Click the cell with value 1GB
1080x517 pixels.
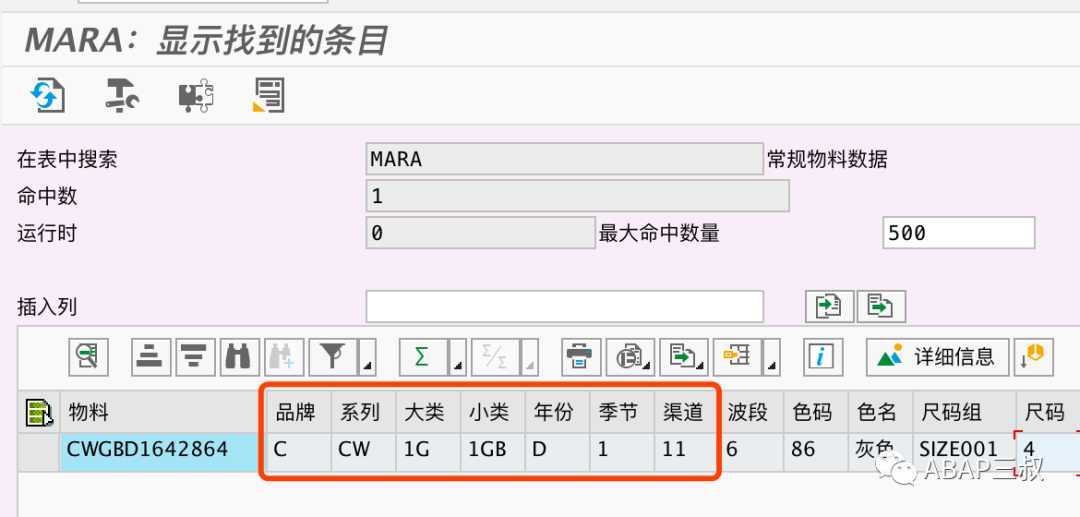[x=493, y=451]
